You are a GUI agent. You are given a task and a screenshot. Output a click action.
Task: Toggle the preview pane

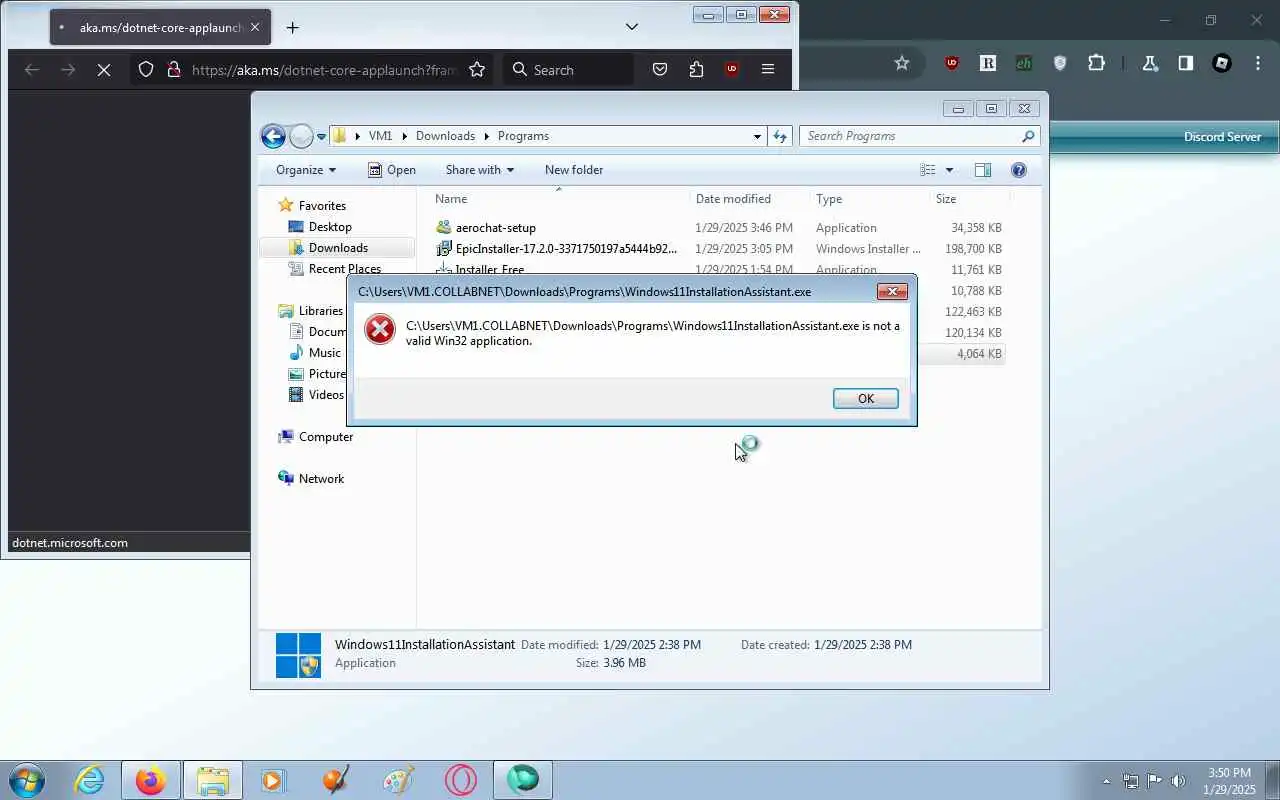tap(983, 170)
